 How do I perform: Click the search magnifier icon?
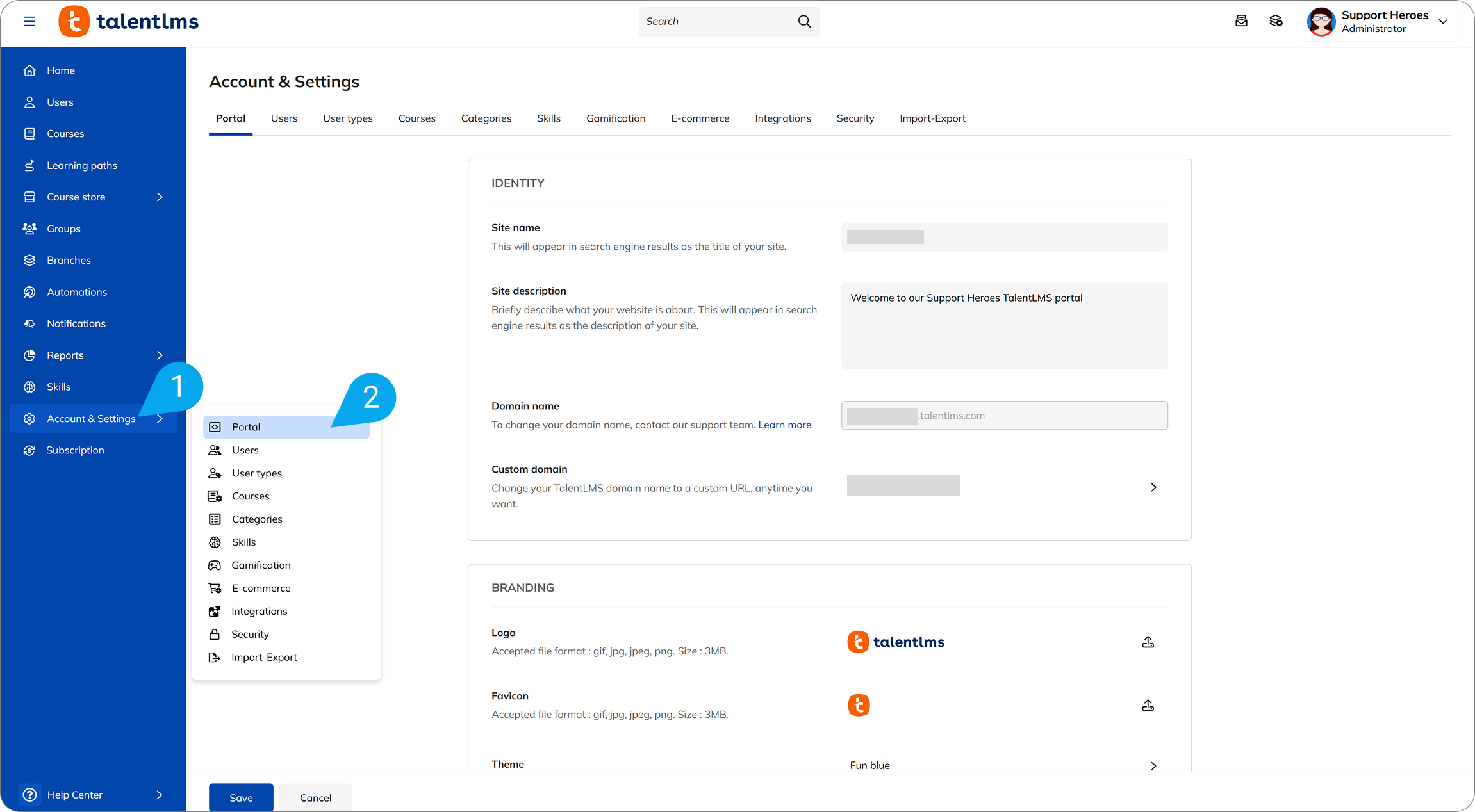click(804, 21)
